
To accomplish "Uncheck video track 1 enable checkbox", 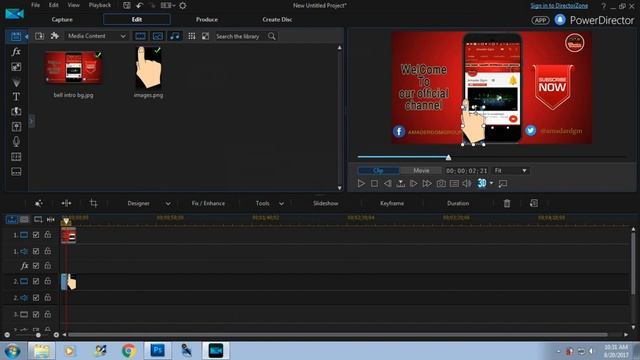I will click(36, 235).
